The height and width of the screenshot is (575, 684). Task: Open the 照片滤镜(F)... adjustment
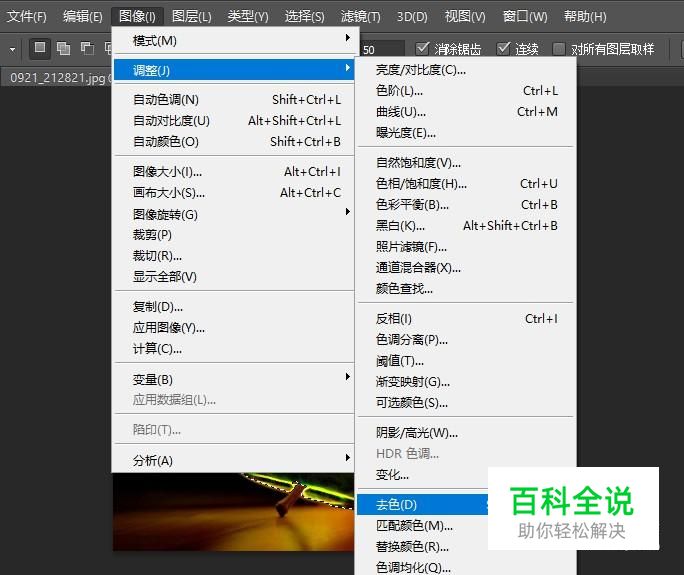[465, 246]
